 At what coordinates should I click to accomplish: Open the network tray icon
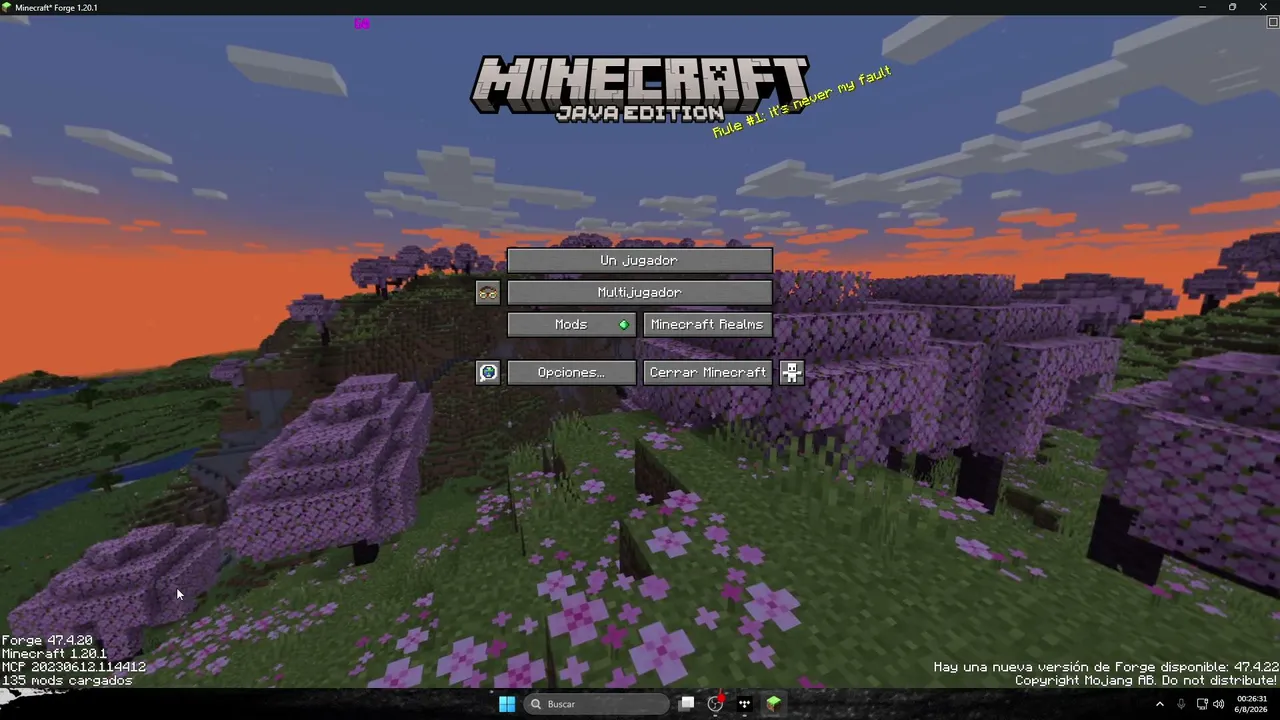tap(1202, 704)
